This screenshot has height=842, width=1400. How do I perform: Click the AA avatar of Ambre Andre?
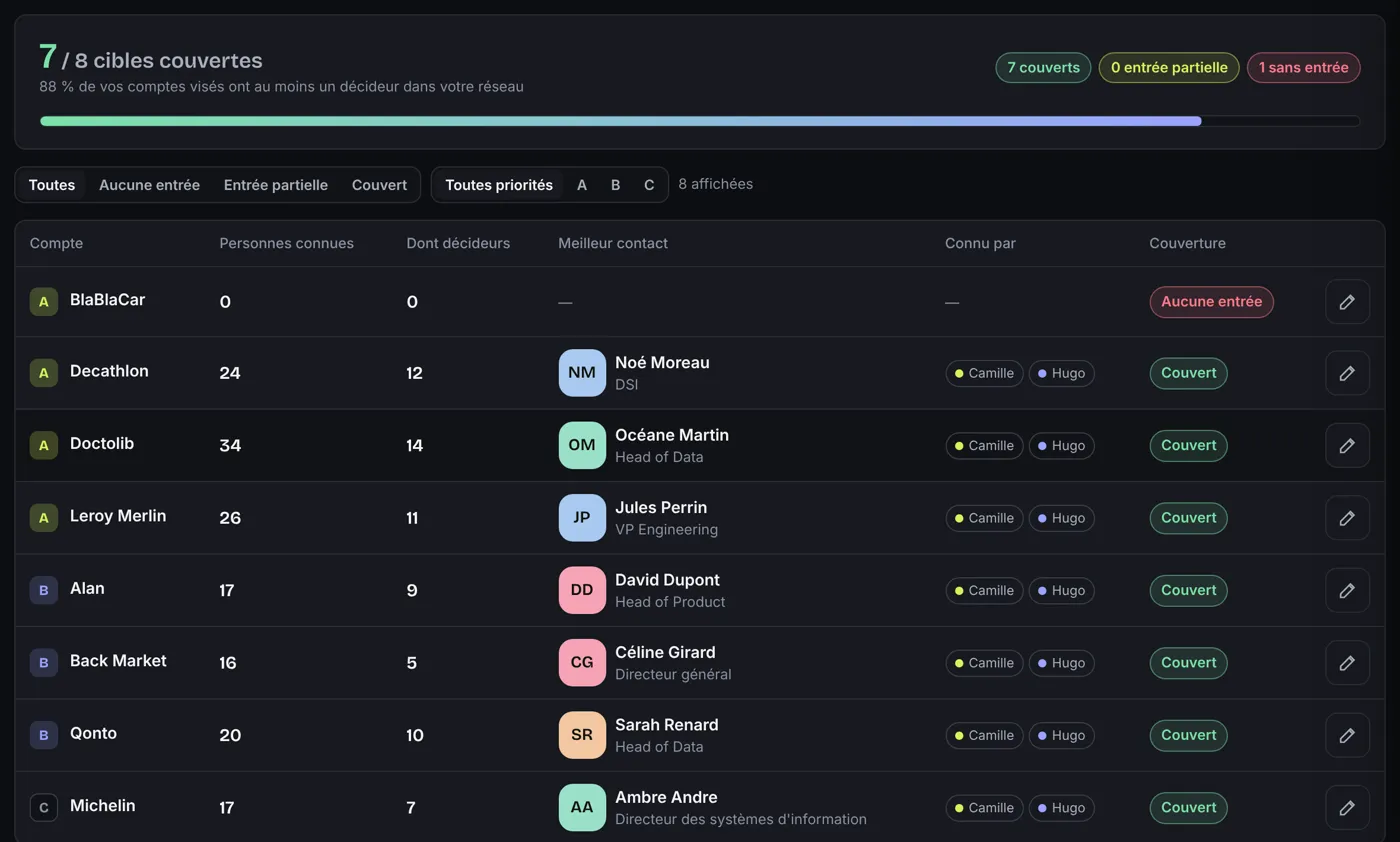(582, 808)
